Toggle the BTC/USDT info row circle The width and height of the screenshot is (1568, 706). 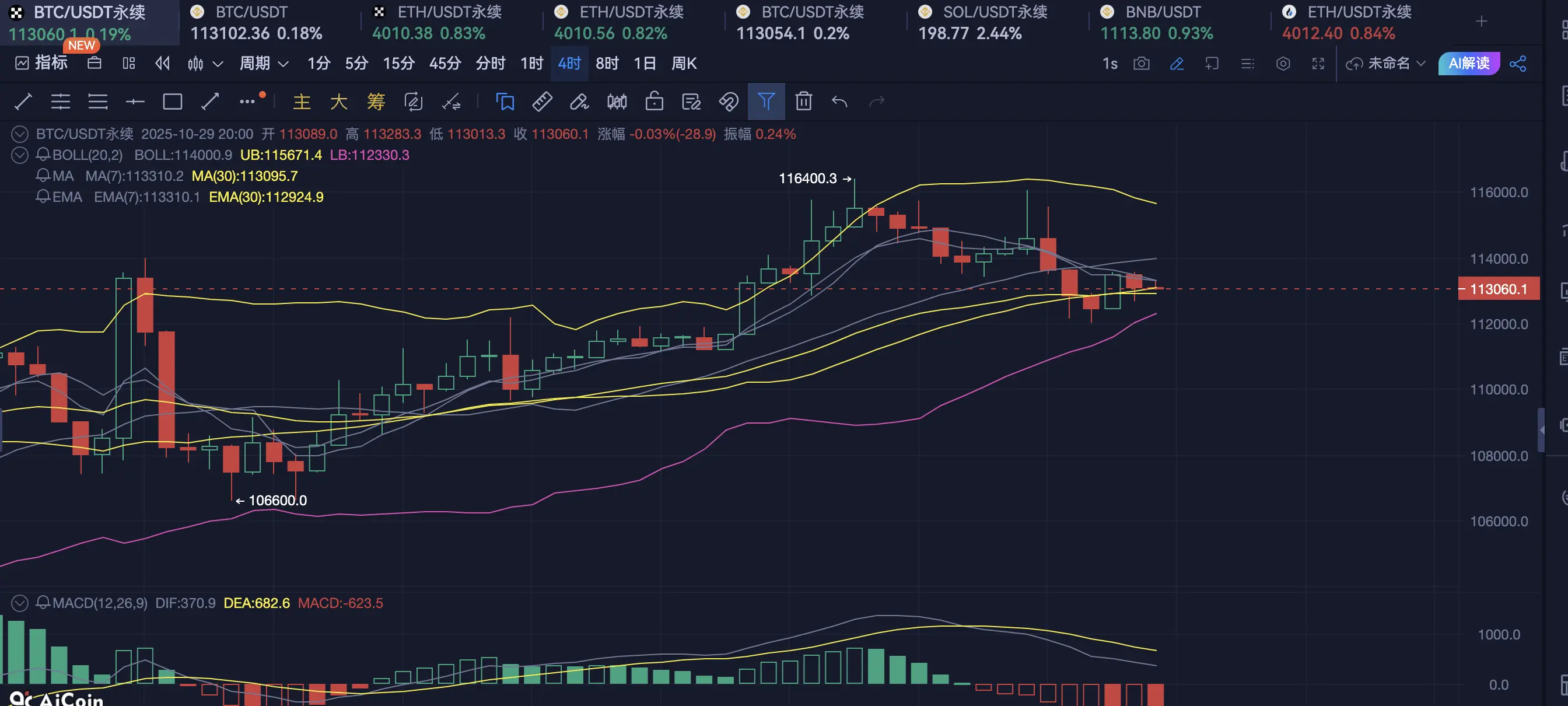pyautogui.click(x=20, y=134)
